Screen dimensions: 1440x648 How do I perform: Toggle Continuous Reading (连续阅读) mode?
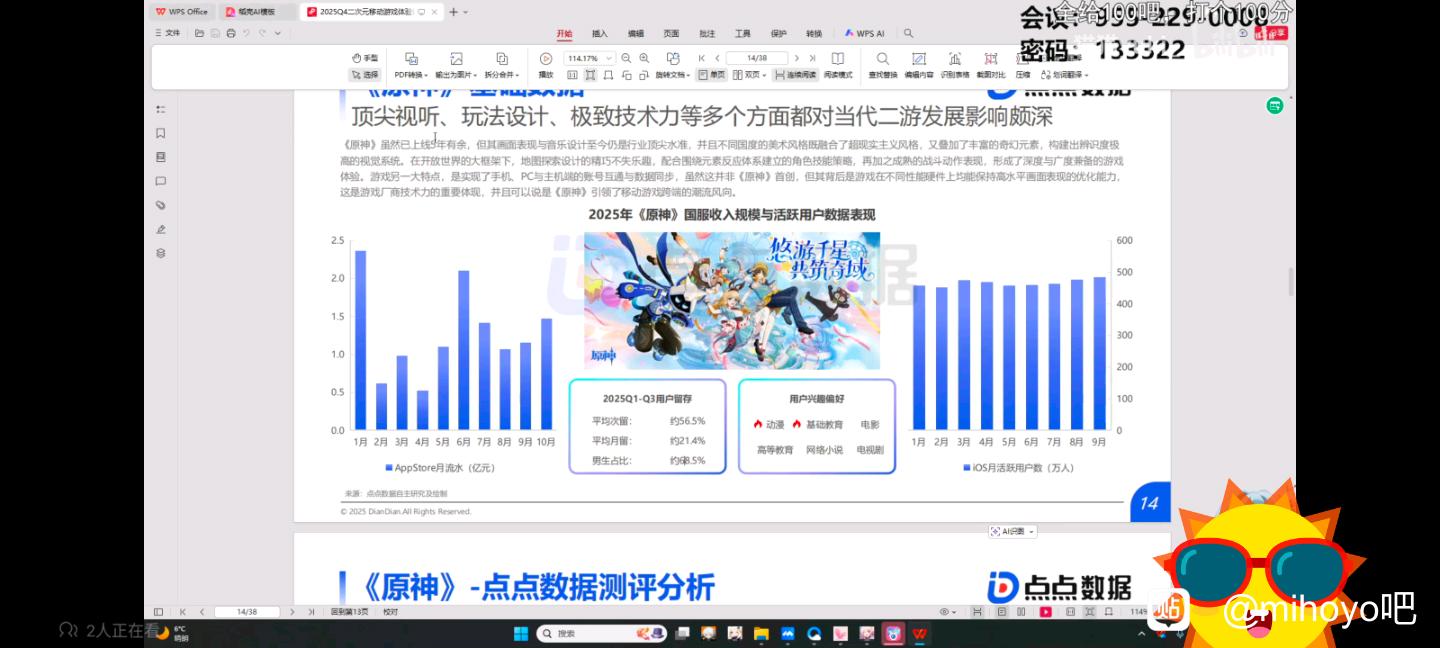795,75
